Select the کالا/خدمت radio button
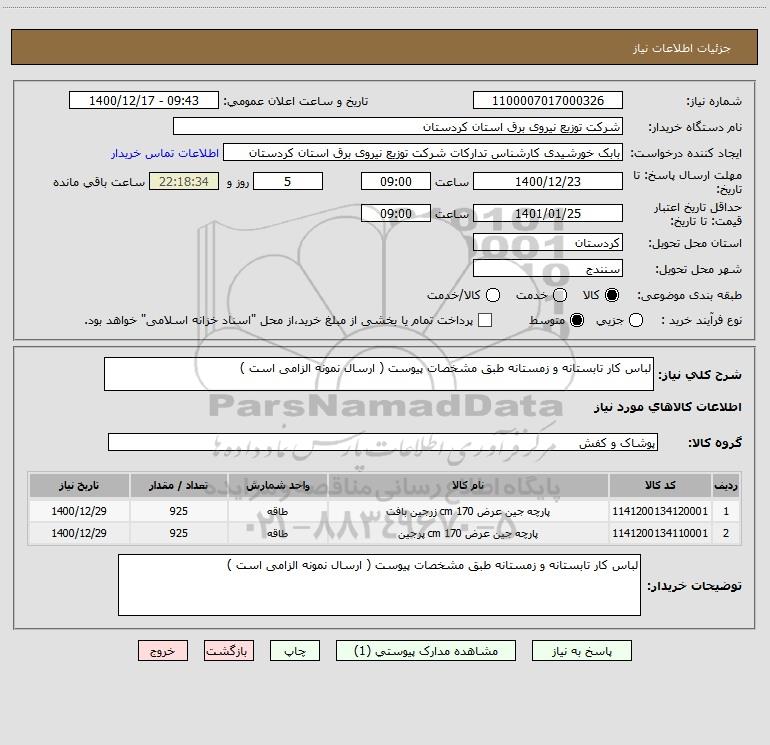 pyautogui.click(x=493, y=295)
